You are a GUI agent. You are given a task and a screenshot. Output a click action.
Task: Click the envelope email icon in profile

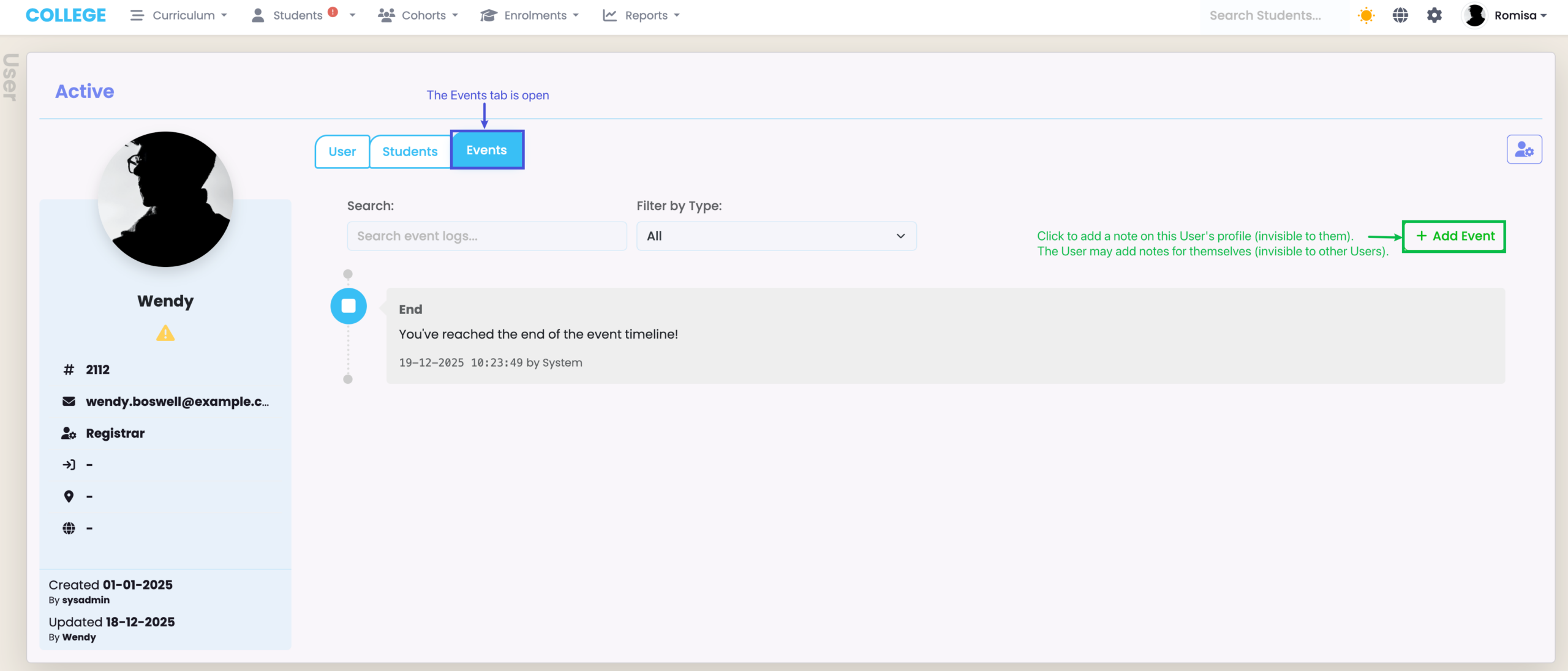69,402
